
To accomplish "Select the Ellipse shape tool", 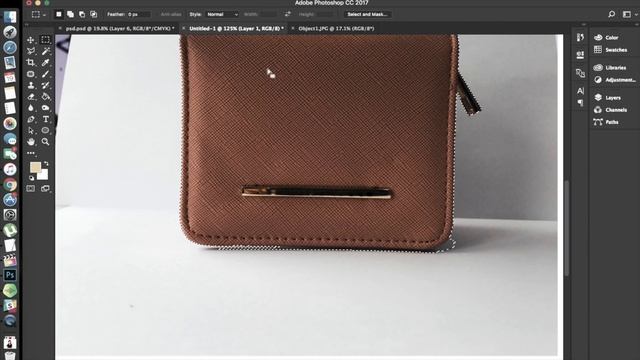I will click(45, 131).
